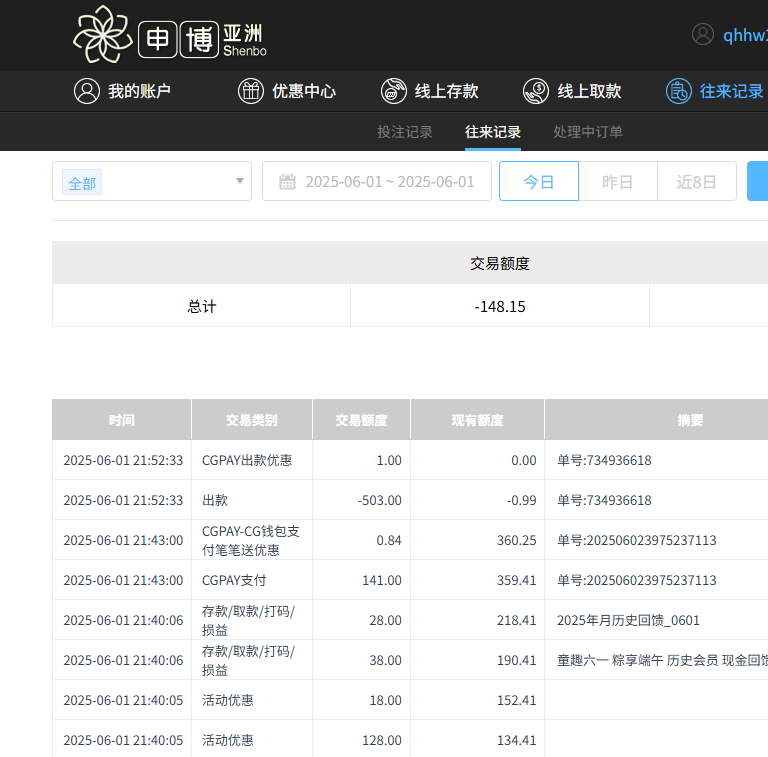This screenshot has height=757, width=768.
Task: Click the user avatar icon beside username
Action: pos(703,35)
